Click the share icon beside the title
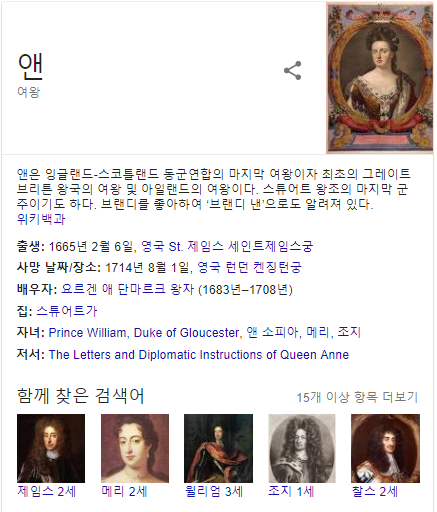The width and height of the screenshot is (437, 512). tap(292, 71)
